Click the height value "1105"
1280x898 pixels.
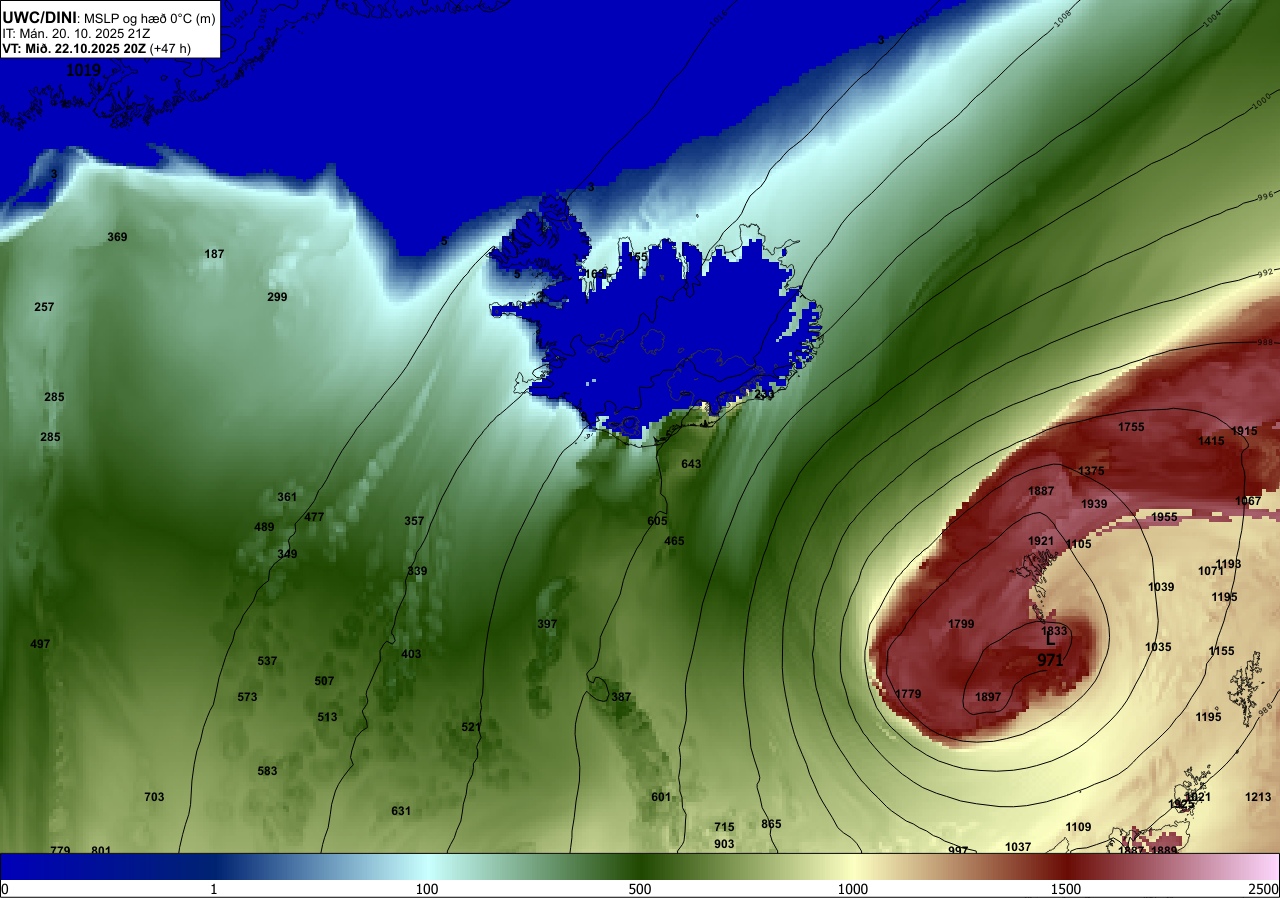[1078, 544]
